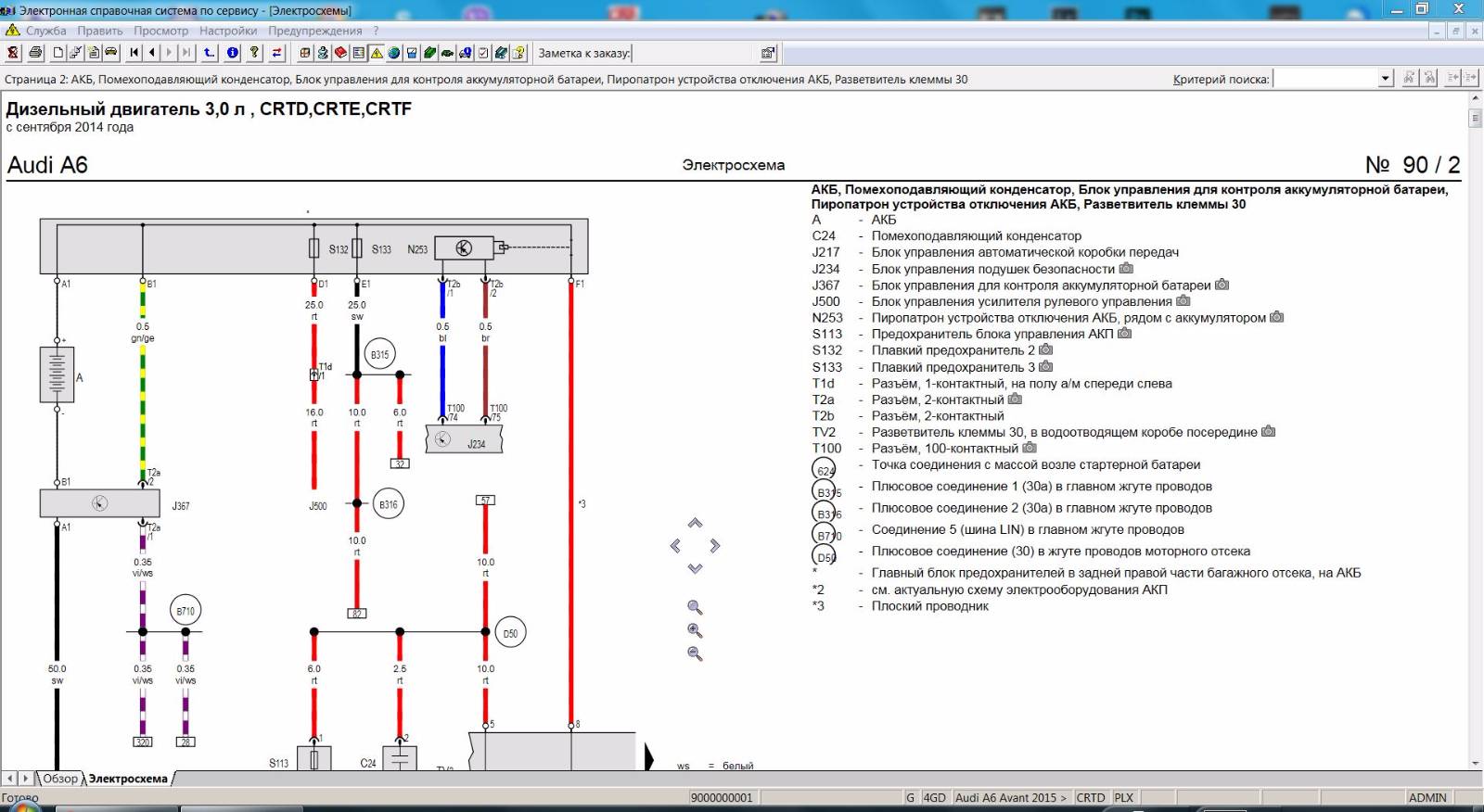Click the vehicle car toolbar icon
Screen dimensions: 1484x812
point(111,53)
